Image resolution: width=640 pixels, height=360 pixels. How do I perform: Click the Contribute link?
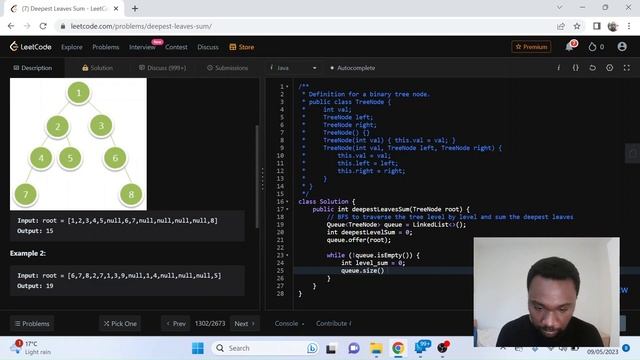pyautogui.click(x=333, y=323)
